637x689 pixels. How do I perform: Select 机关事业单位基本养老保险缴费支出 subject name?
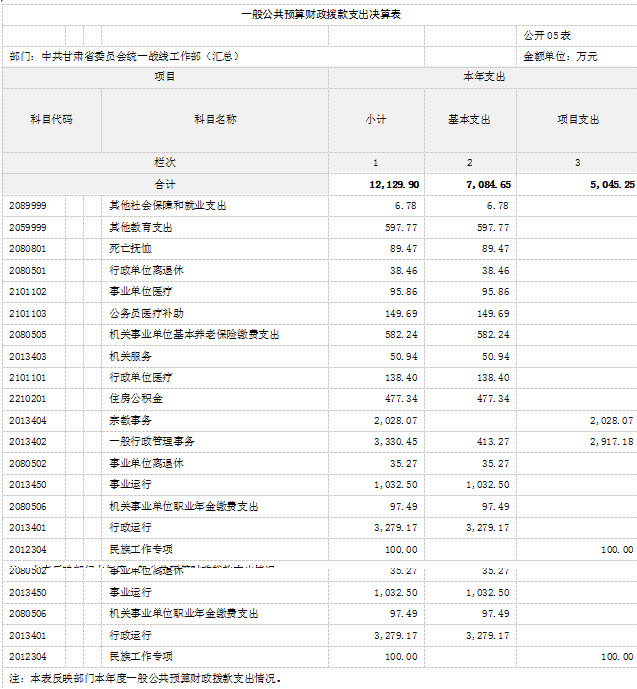(x=194, y=335)
